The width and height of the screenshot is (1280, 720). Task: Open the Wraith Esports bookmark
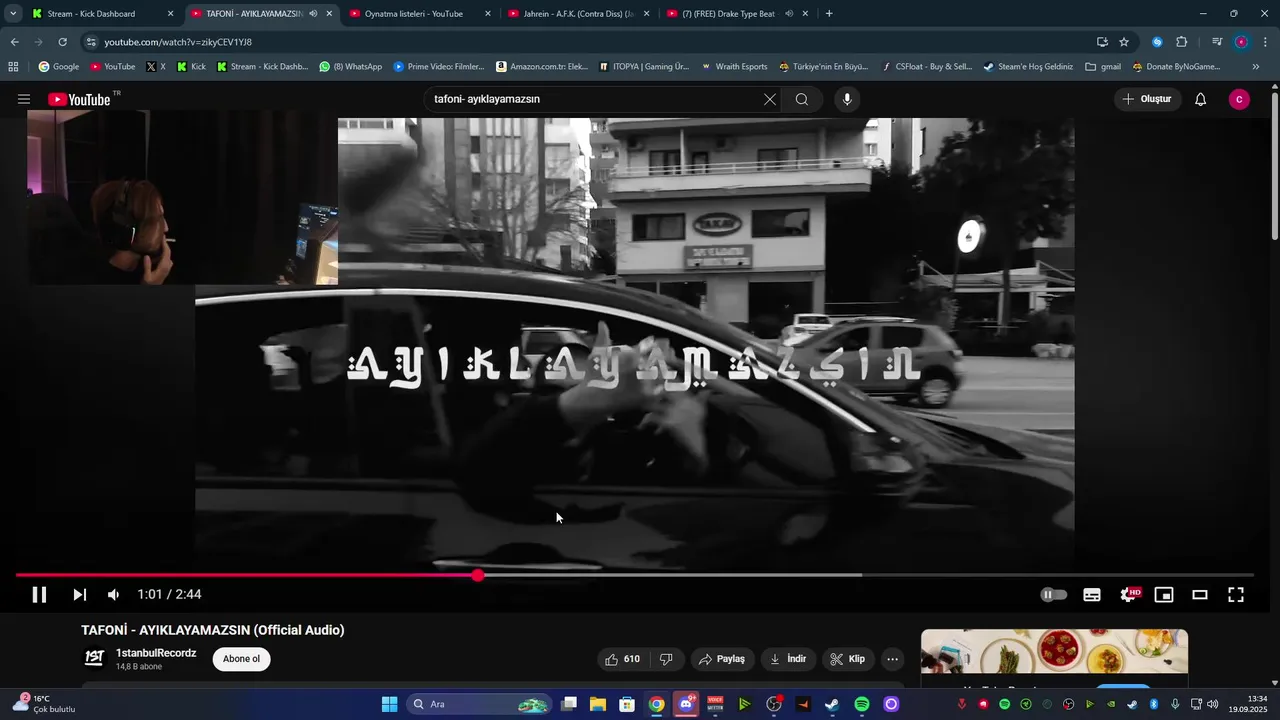pos(734,67)
